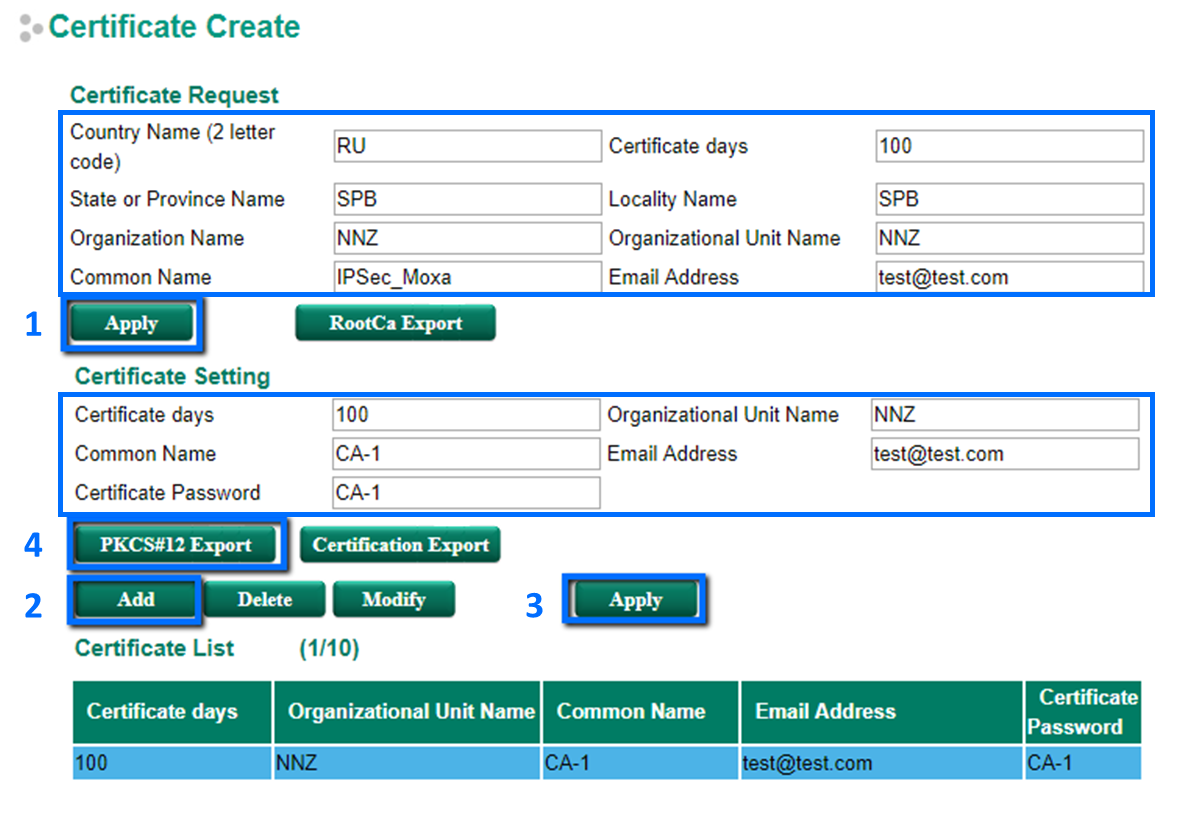Image resolution: width=1199 pixels, height=831 pixels.
Task: Click the Modify button
Action: pos(394,600)
